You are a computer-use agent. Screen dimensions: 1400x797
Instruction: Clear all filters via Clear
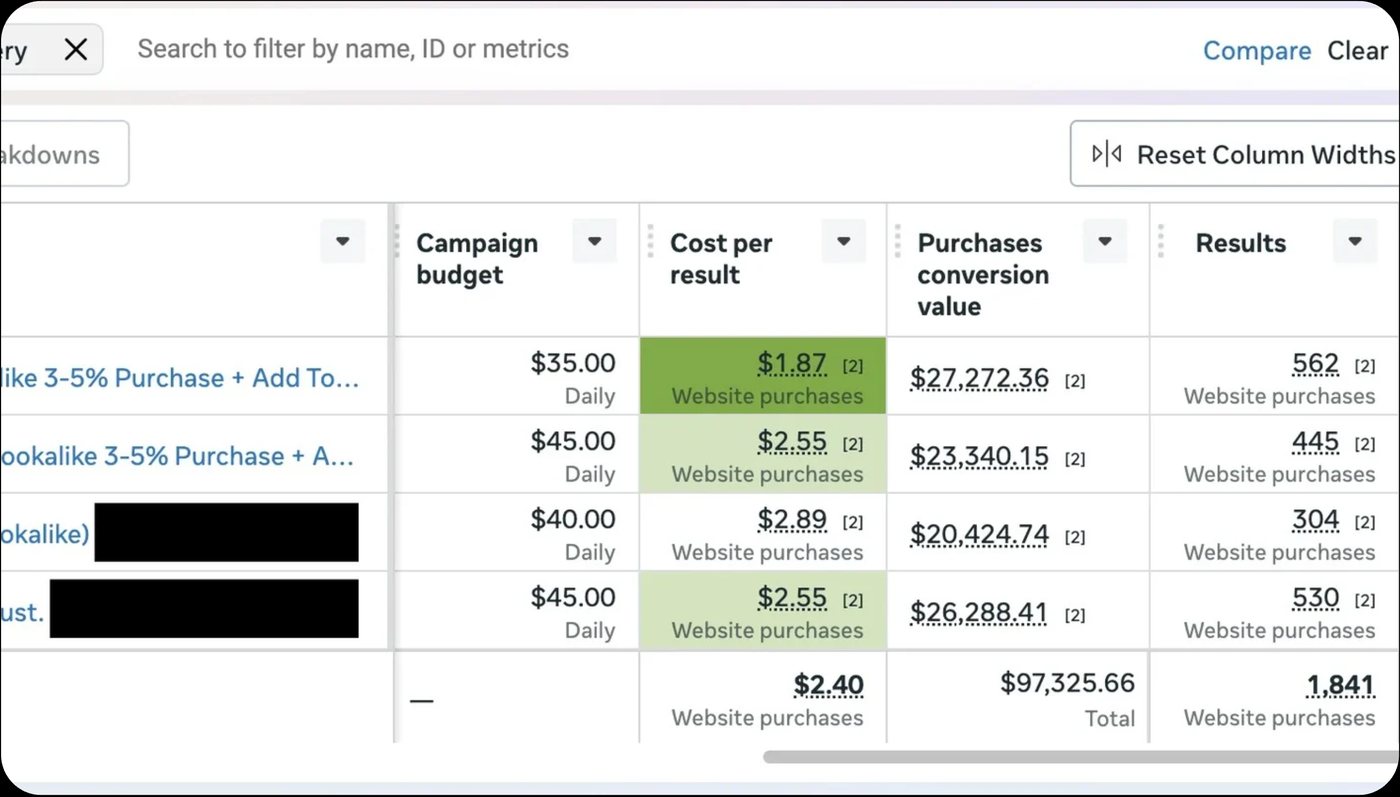click(x=1357, y=51)
